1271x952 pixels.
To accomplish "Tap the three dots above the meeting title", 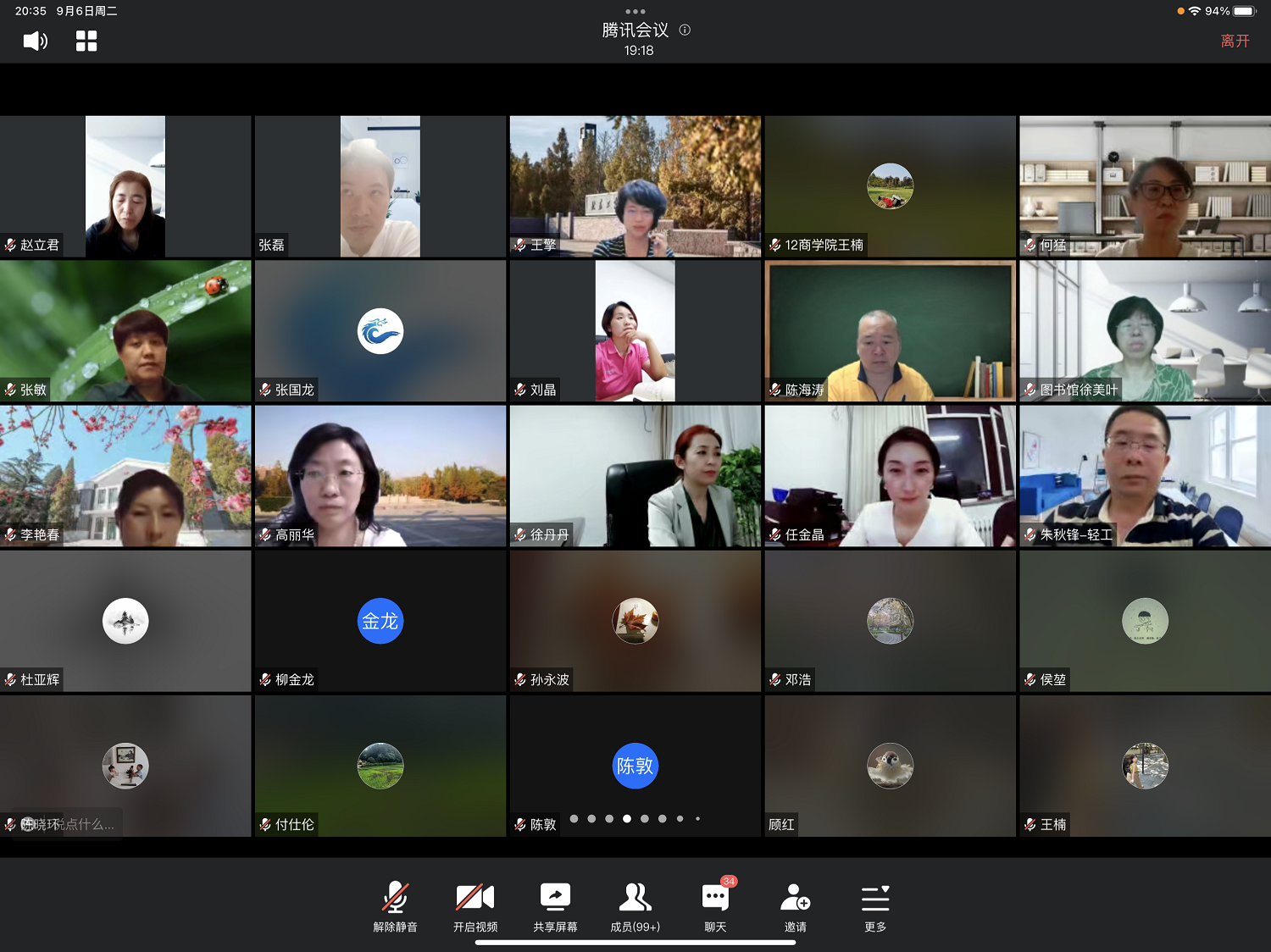I will (x=635, y=12).
